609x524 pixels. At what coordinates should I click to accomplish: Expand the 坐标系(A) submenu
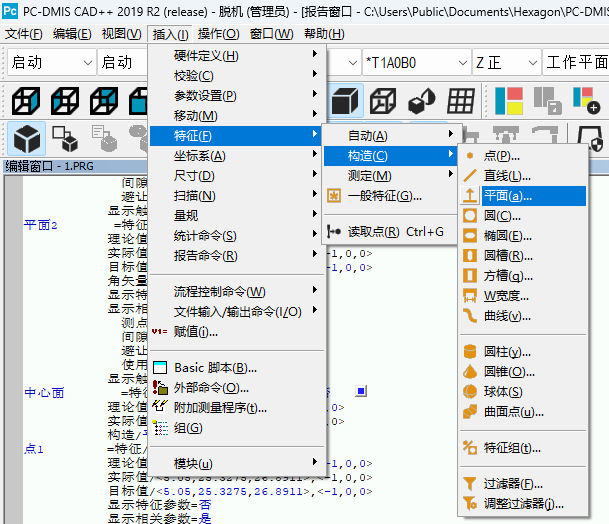point(237,156)
